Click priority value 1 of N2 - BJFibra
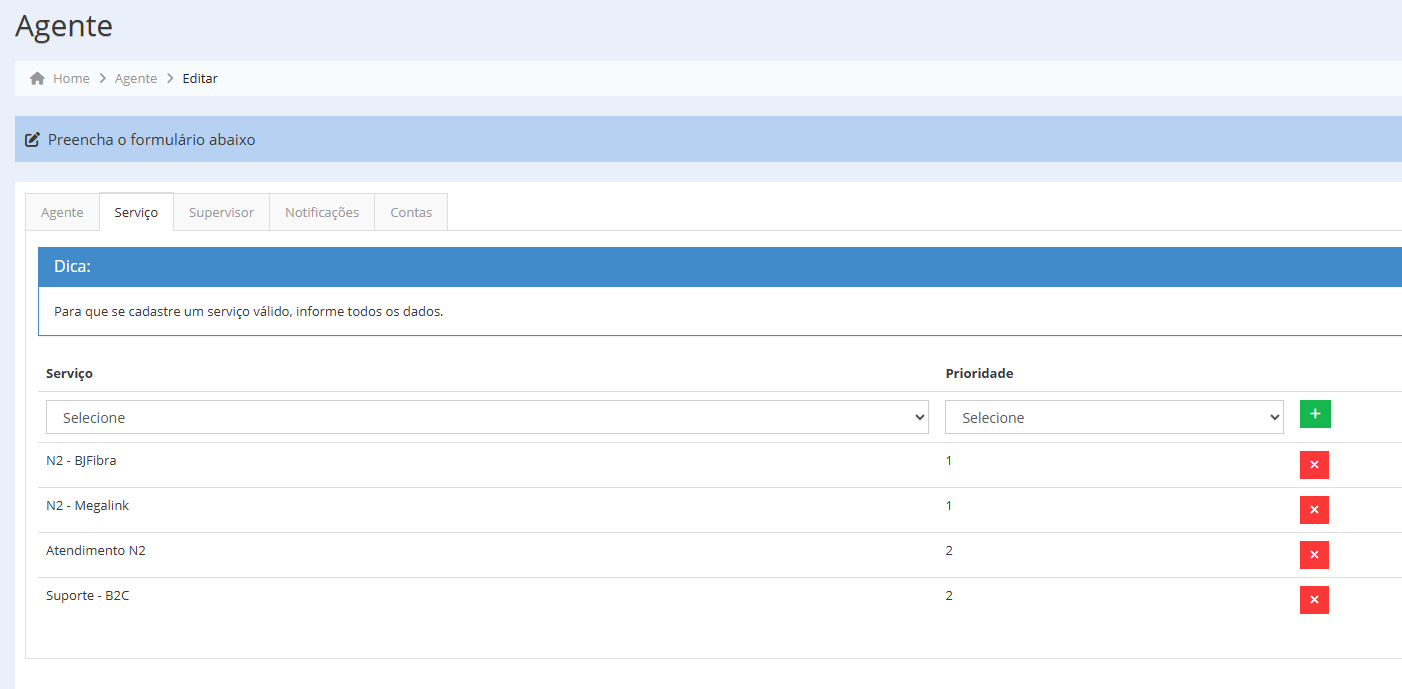This screenshot has height=689, width=1402. coord(949,461)
